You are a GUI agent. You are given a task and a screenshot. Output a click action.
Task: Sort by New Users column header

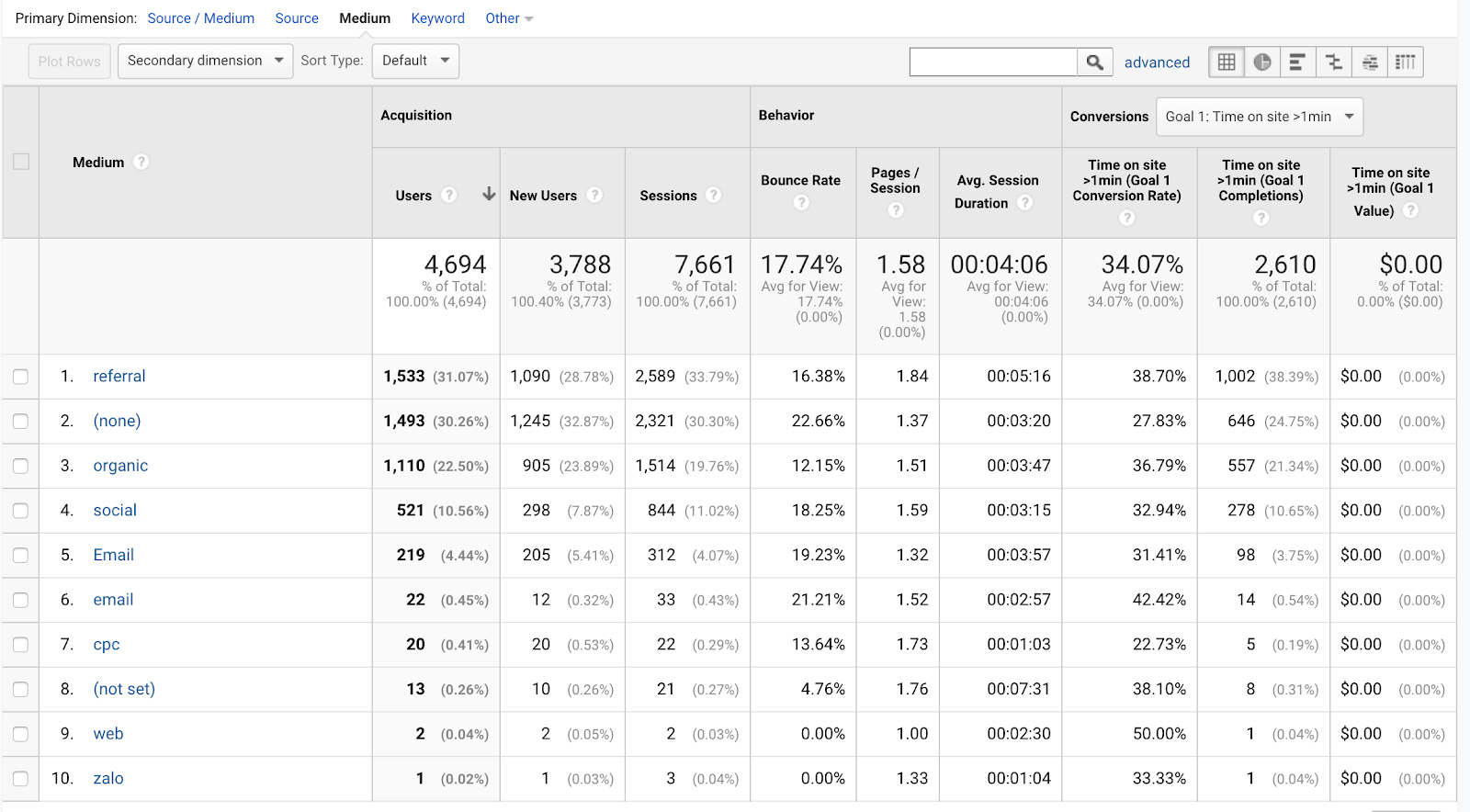tap(543, 196)
